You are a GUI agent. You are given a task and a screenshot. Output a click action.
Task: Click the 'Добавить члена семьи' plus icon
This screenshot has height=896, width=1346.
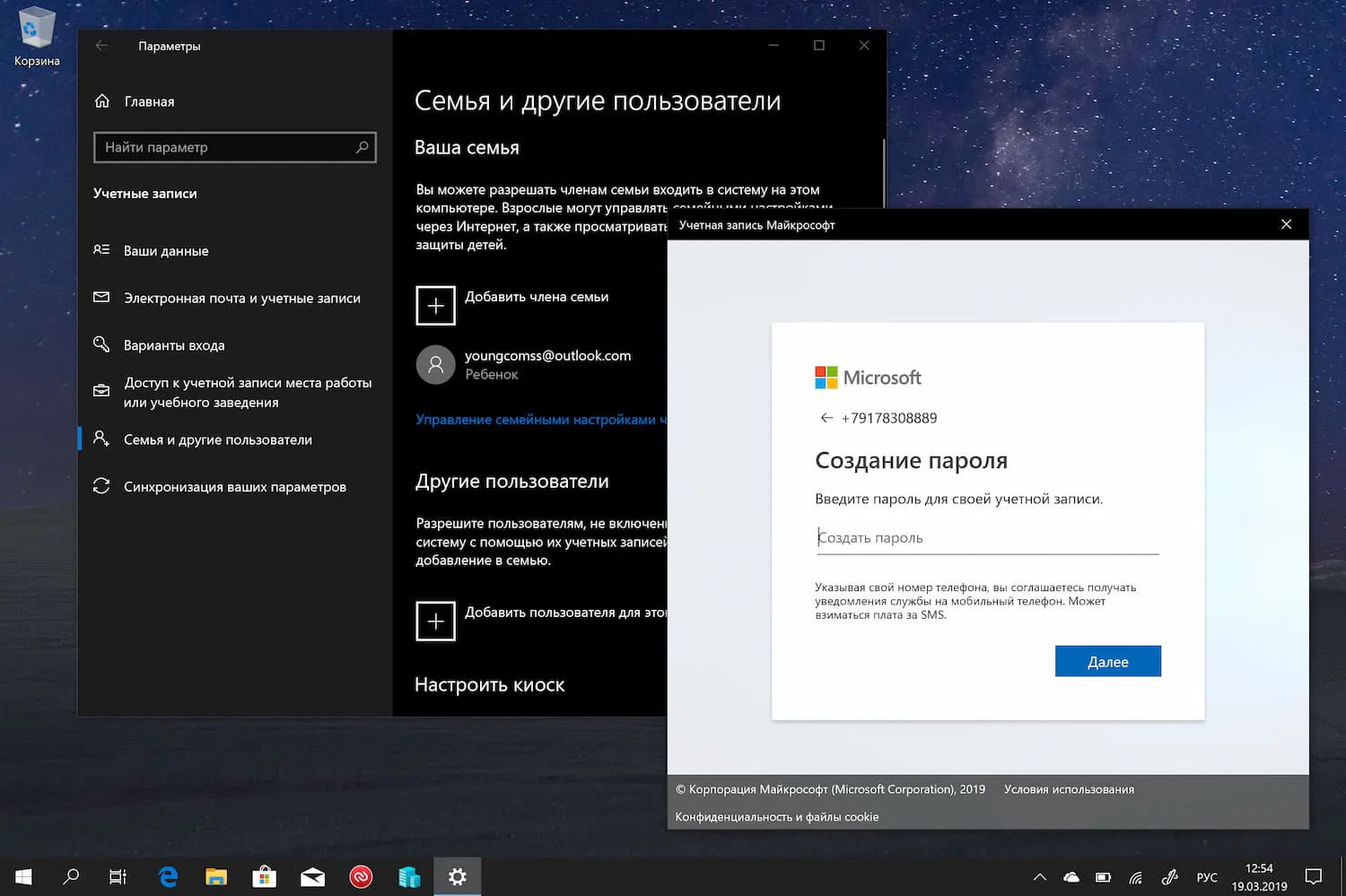click(435, 305)
